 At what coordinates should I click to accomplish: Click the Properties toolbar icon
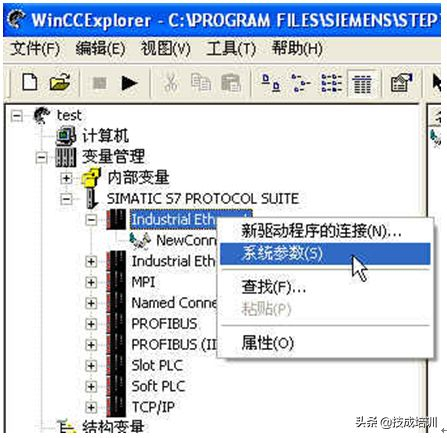tap(401, 83)
